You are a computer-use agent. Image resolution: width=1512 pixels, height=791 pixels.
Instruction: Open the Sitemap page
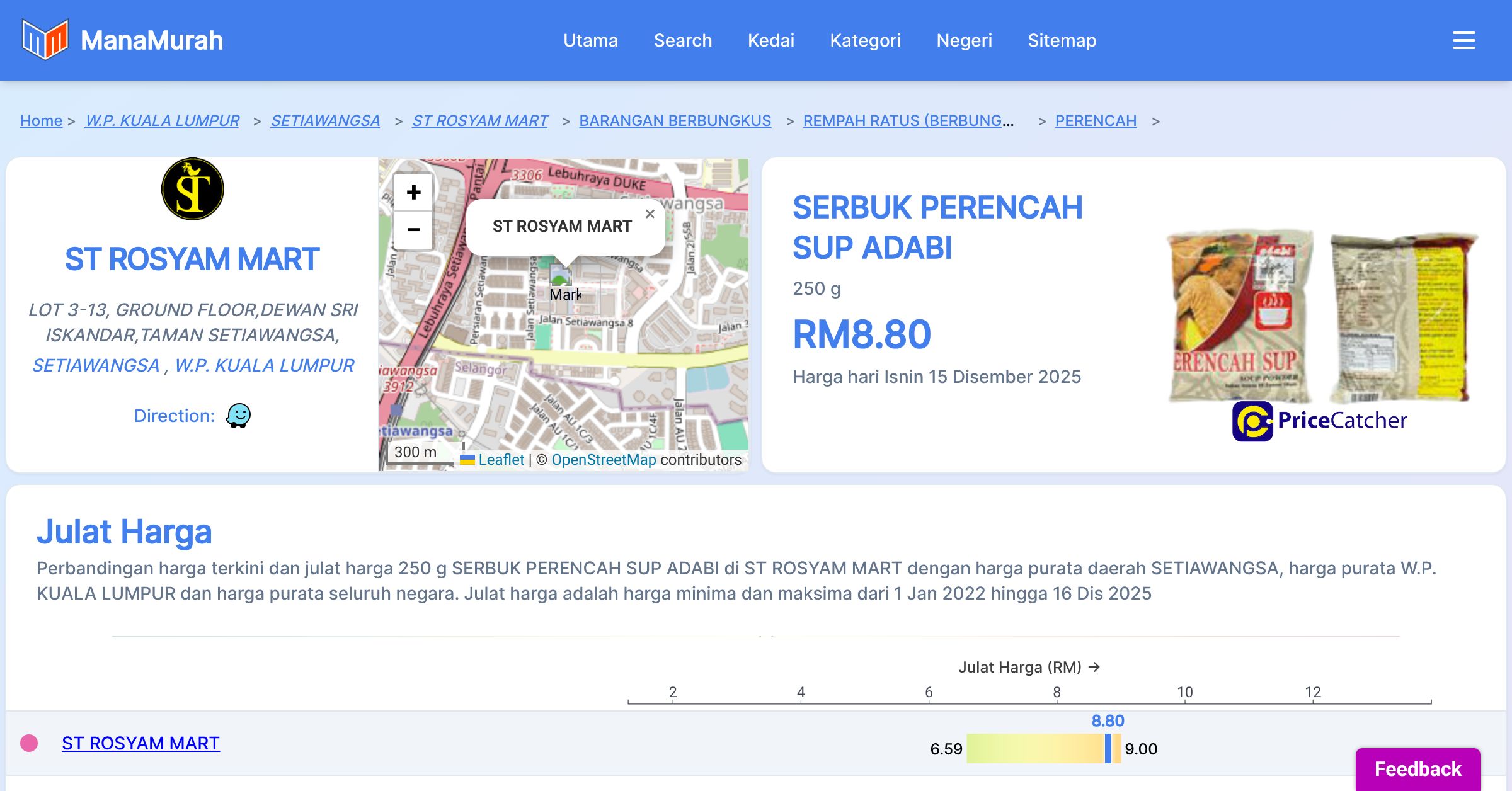click(x=1062, y=40)
